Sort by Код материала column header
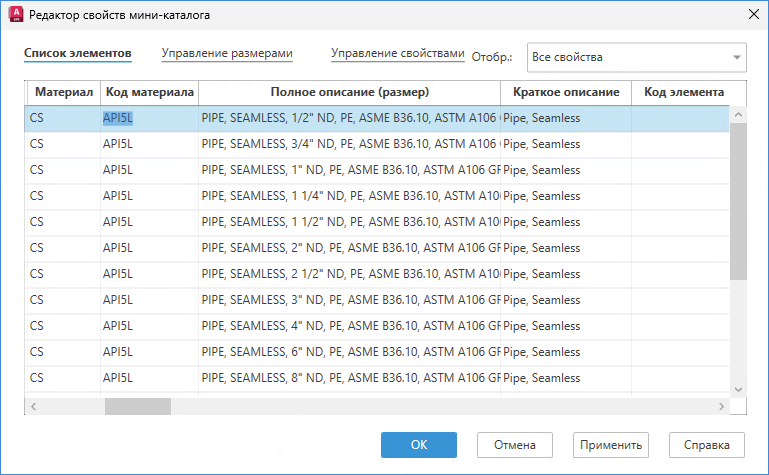This screenshot has width=769, height=475. tap(149, 92)
